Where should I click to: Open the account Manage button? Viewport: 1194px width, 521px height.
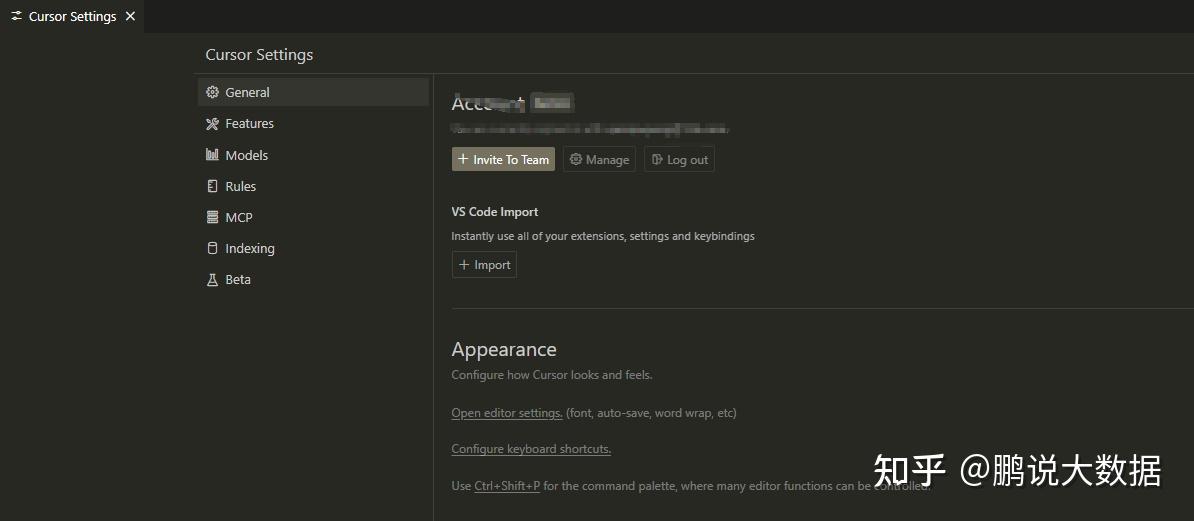tap(600, 160)
